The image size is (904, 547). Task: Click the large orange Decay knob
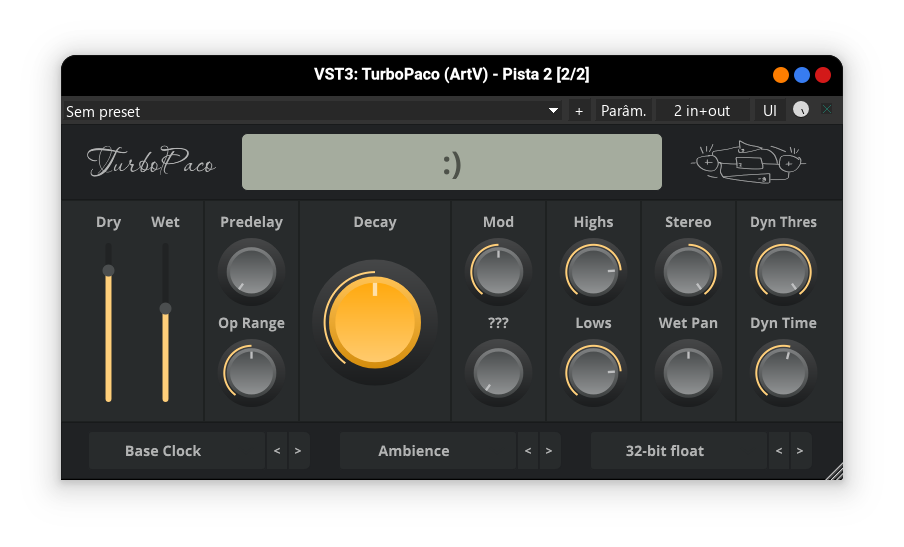(x=375, y=322)
